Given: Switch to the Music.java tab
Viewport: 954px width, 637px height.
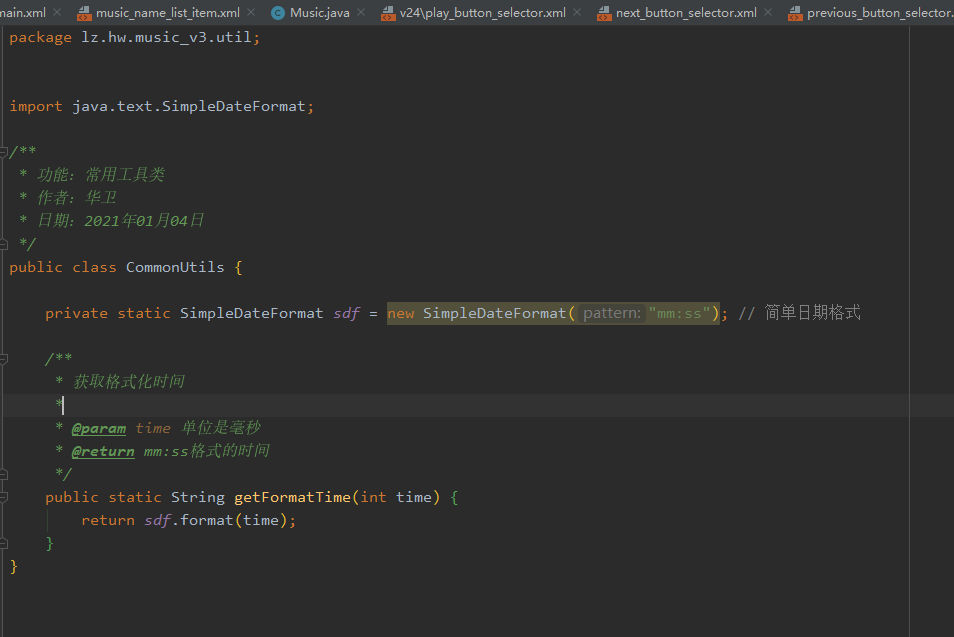Looking at the screenshot, I should 319,13.
